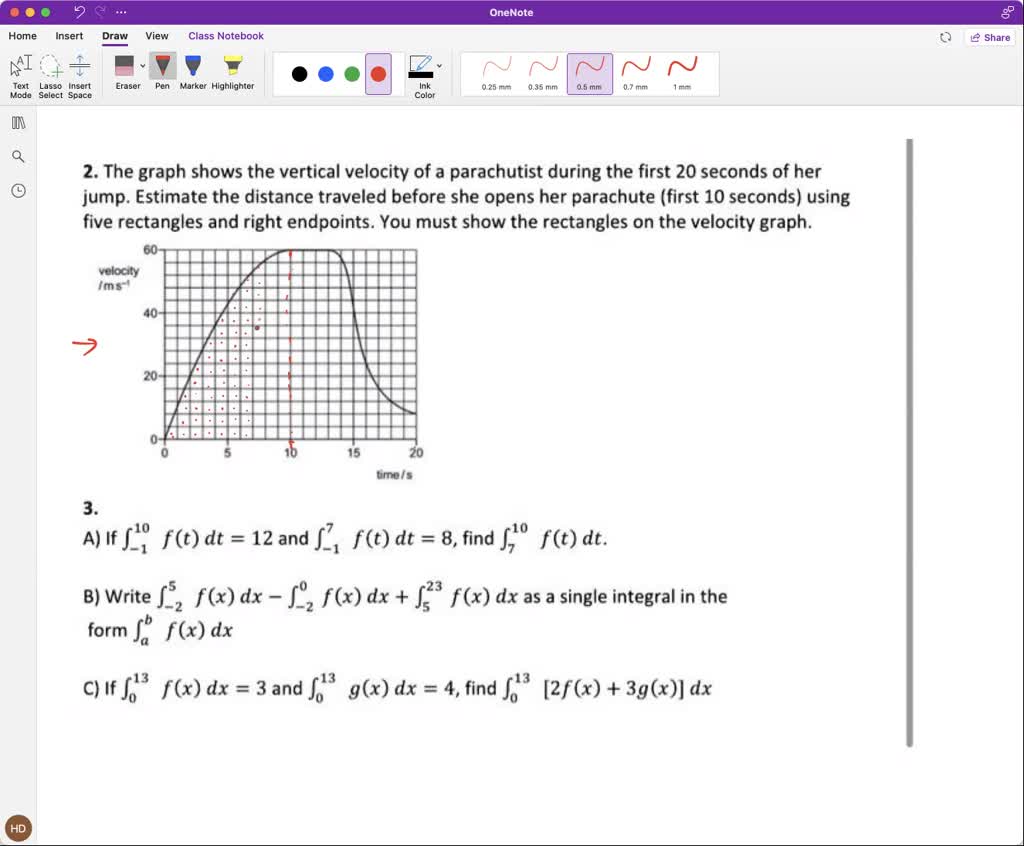Viewport: 1024px width, 846px height.
Task: Click the Share button
Action: (x=990, y=37)
